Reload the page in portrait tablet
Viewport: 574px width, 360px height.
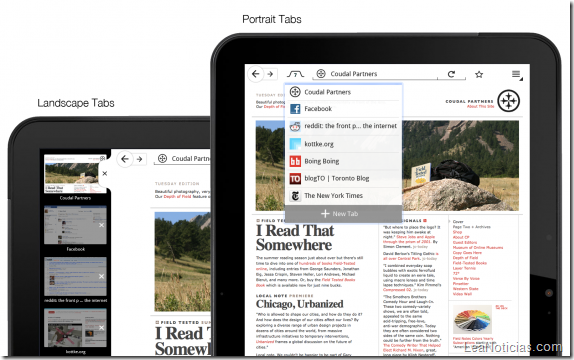[451, 74]
